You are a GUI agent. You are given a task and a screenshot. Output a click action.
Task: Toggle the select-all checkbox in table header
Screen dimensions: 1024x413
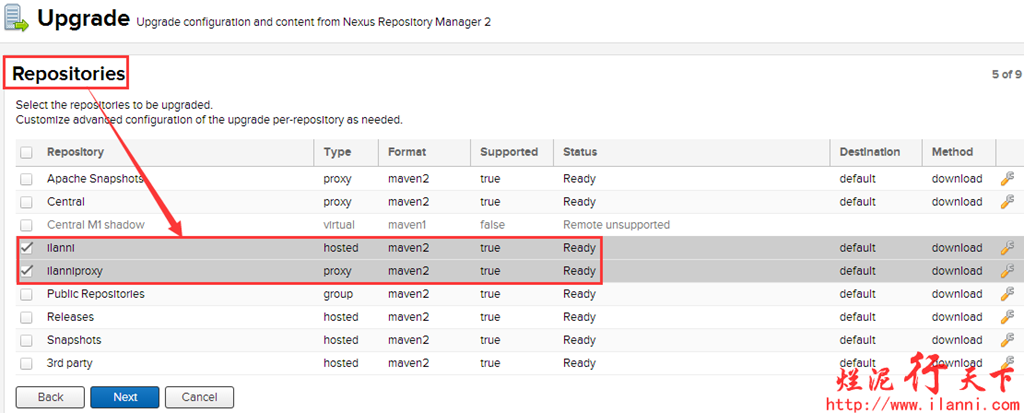coord(26,153)
